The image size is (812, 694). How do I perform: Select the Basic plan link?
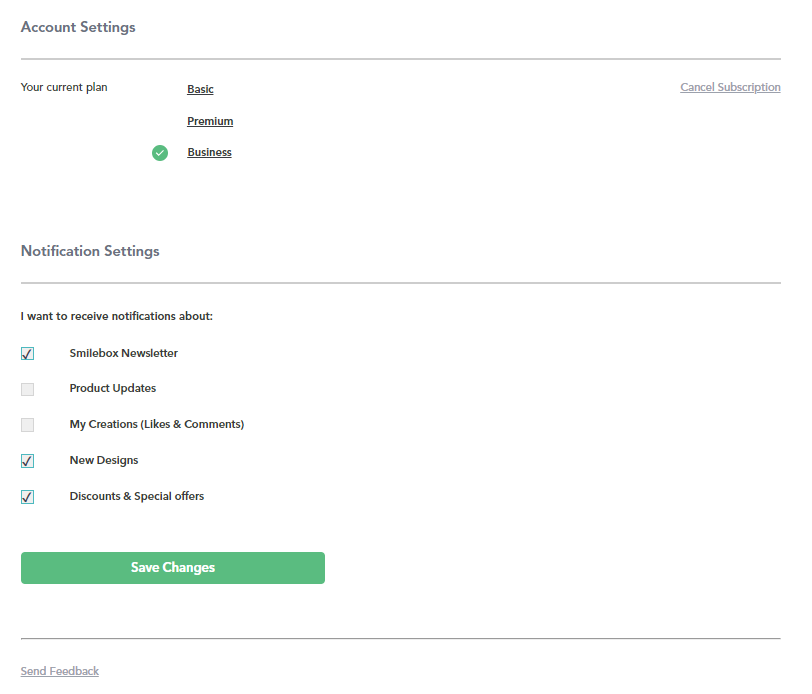coord(200,89)
